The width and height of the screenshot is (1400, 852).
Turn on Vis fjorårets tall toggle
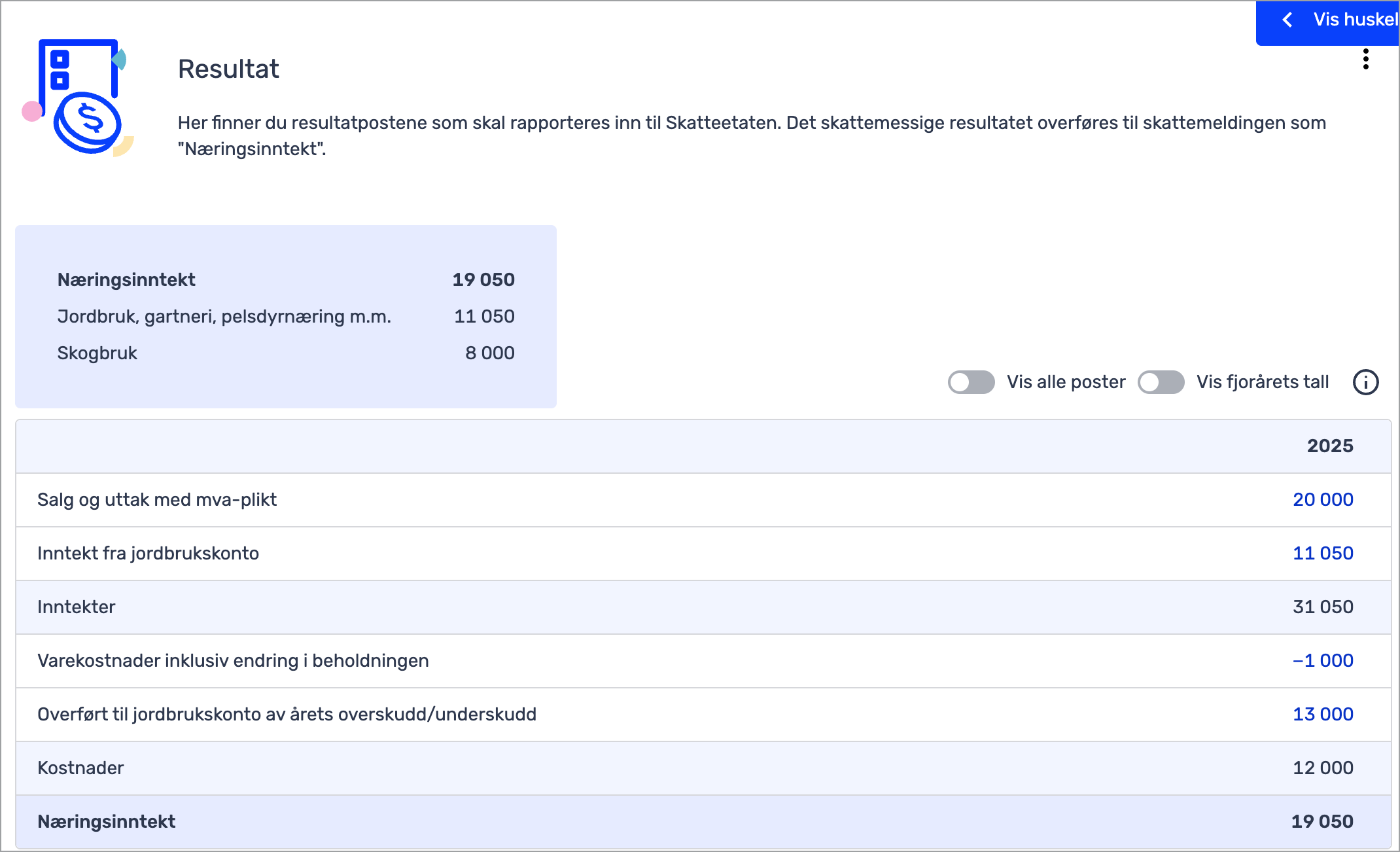coord(1161,382)
